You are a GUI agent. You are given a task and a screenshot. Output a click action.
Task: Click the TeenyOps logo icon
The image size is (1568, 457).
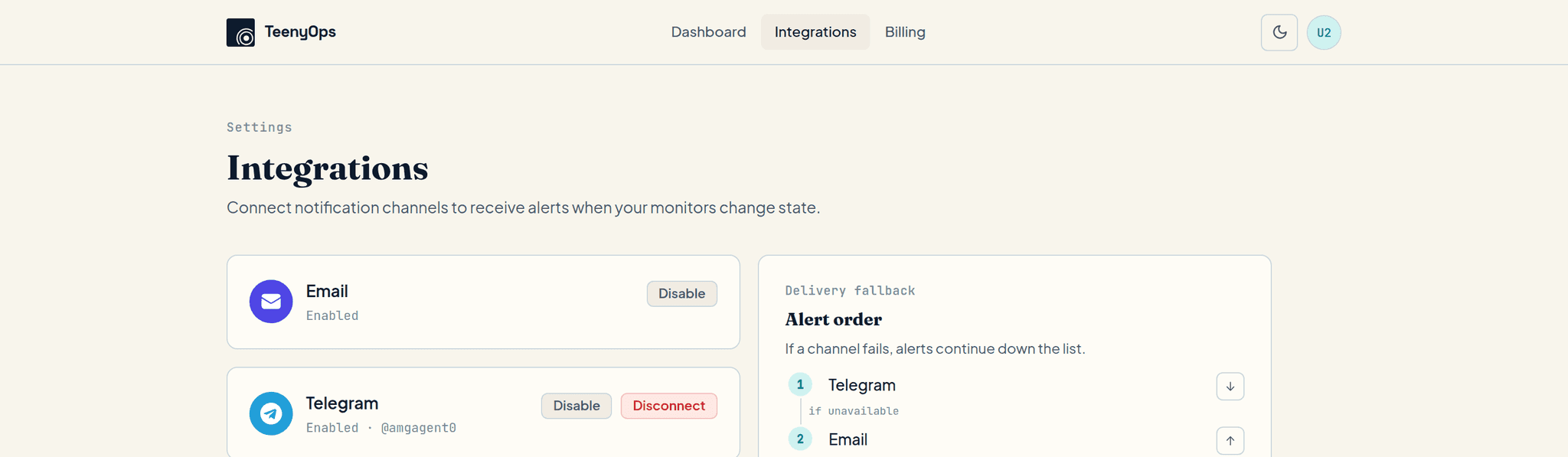[240, 32]
